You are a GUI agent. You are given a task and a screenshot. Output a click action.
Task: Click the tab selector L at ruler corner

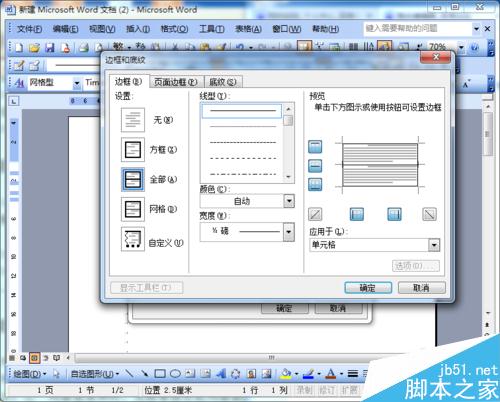pos(14,101)
